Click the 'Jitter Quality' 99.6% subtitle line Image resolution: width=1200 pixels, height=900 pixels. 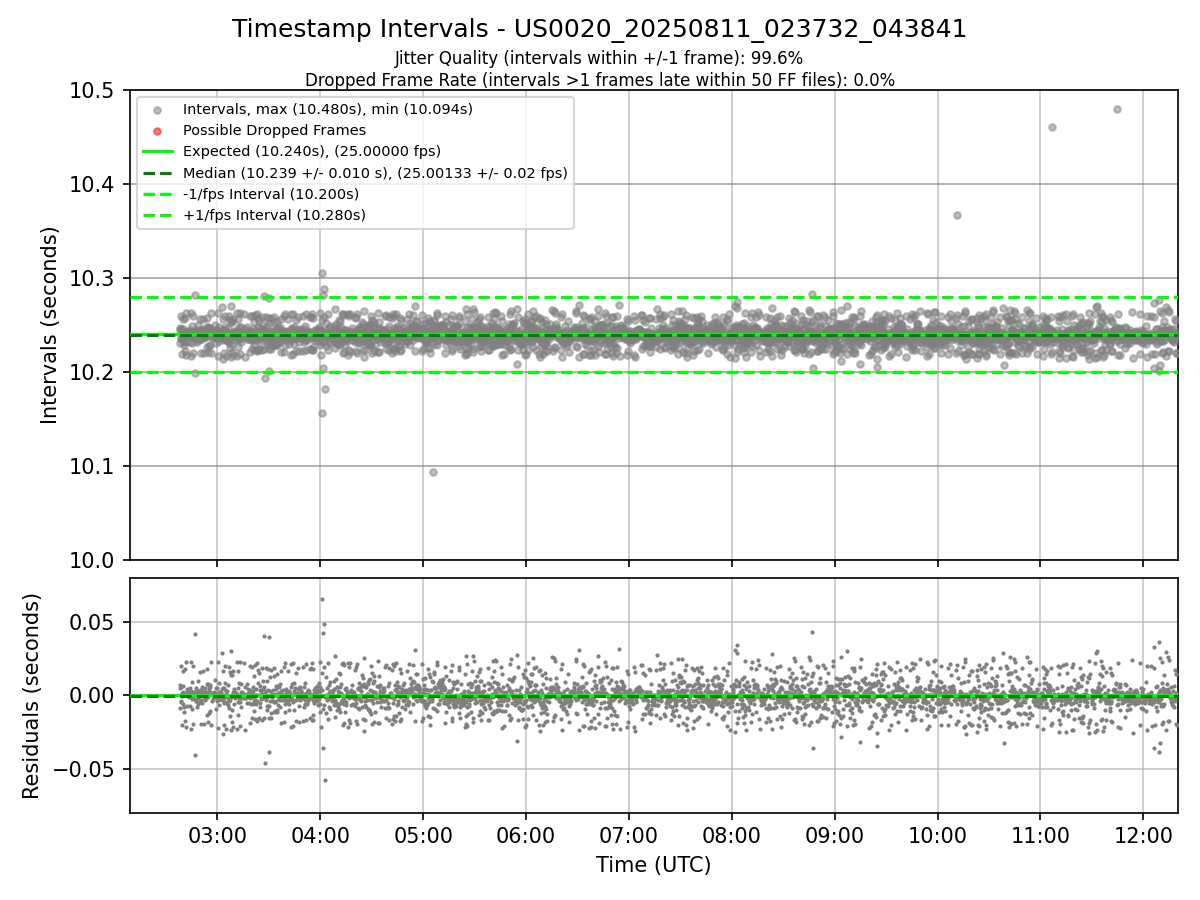pos(599,58)
